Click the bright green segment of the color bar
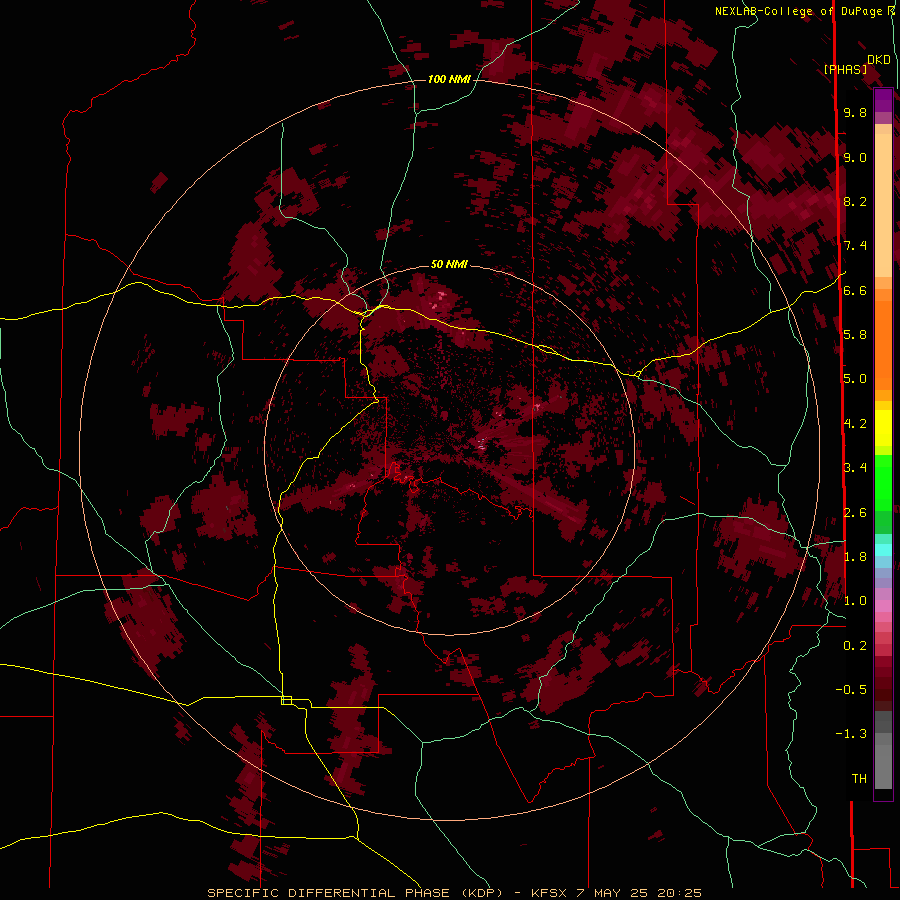Image resolution: width=900 pixels, height=900 pixels. pos(883,482)
